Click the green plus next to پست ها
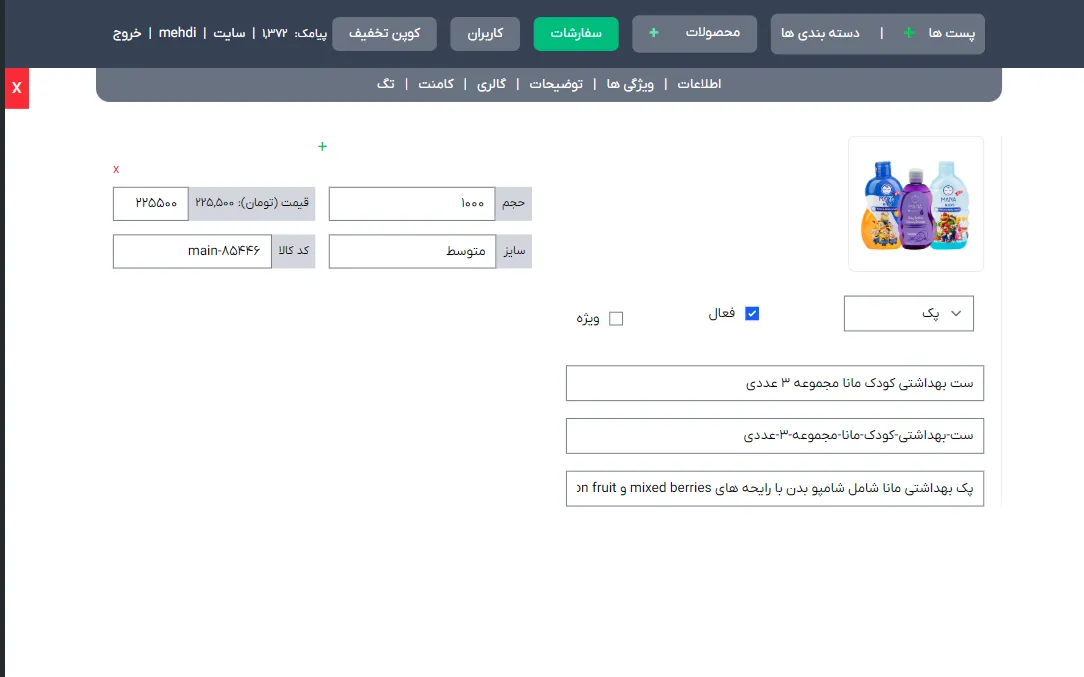 (x=909, y=33)
